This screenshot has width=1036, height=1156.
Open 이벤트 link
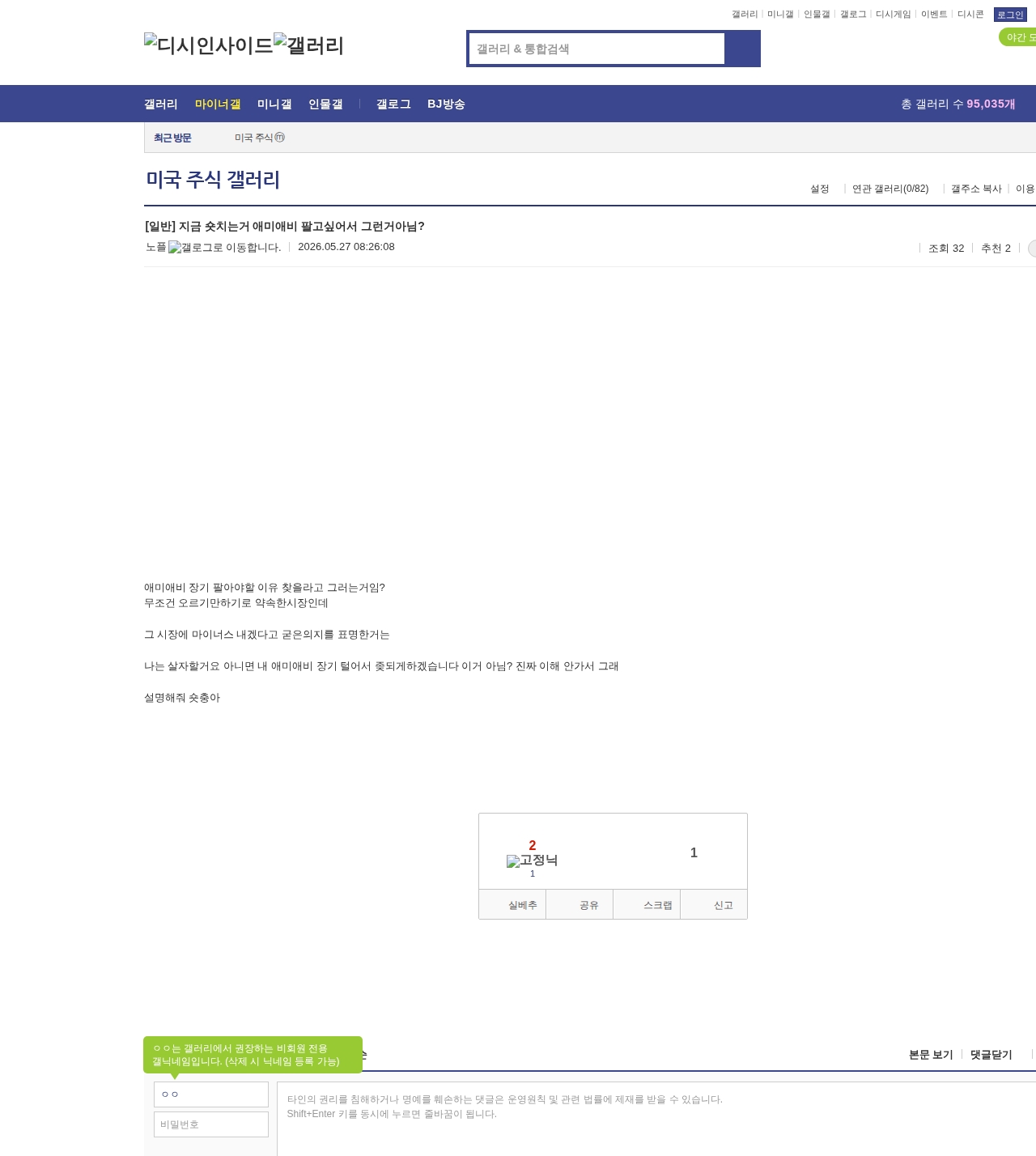[x=934, y=15]
